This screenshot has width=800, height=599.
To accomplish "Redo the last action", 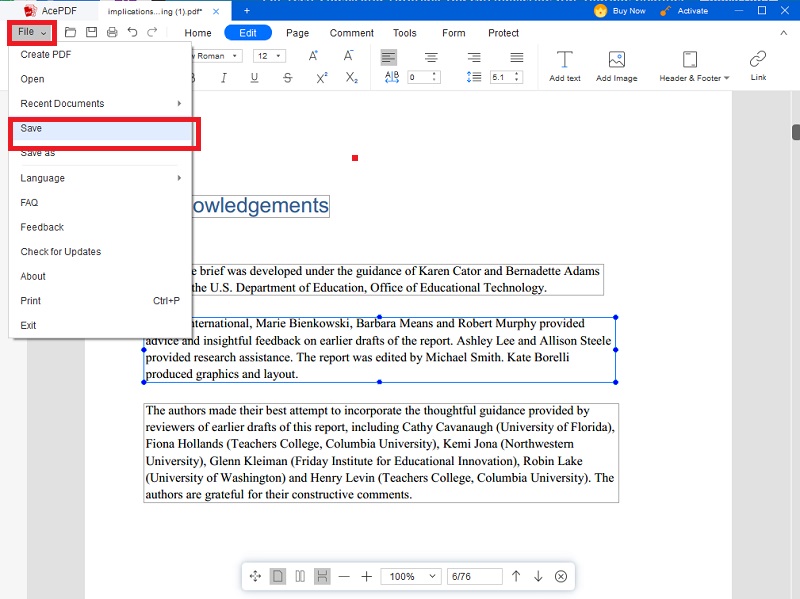I will click(x=152, y=33).
